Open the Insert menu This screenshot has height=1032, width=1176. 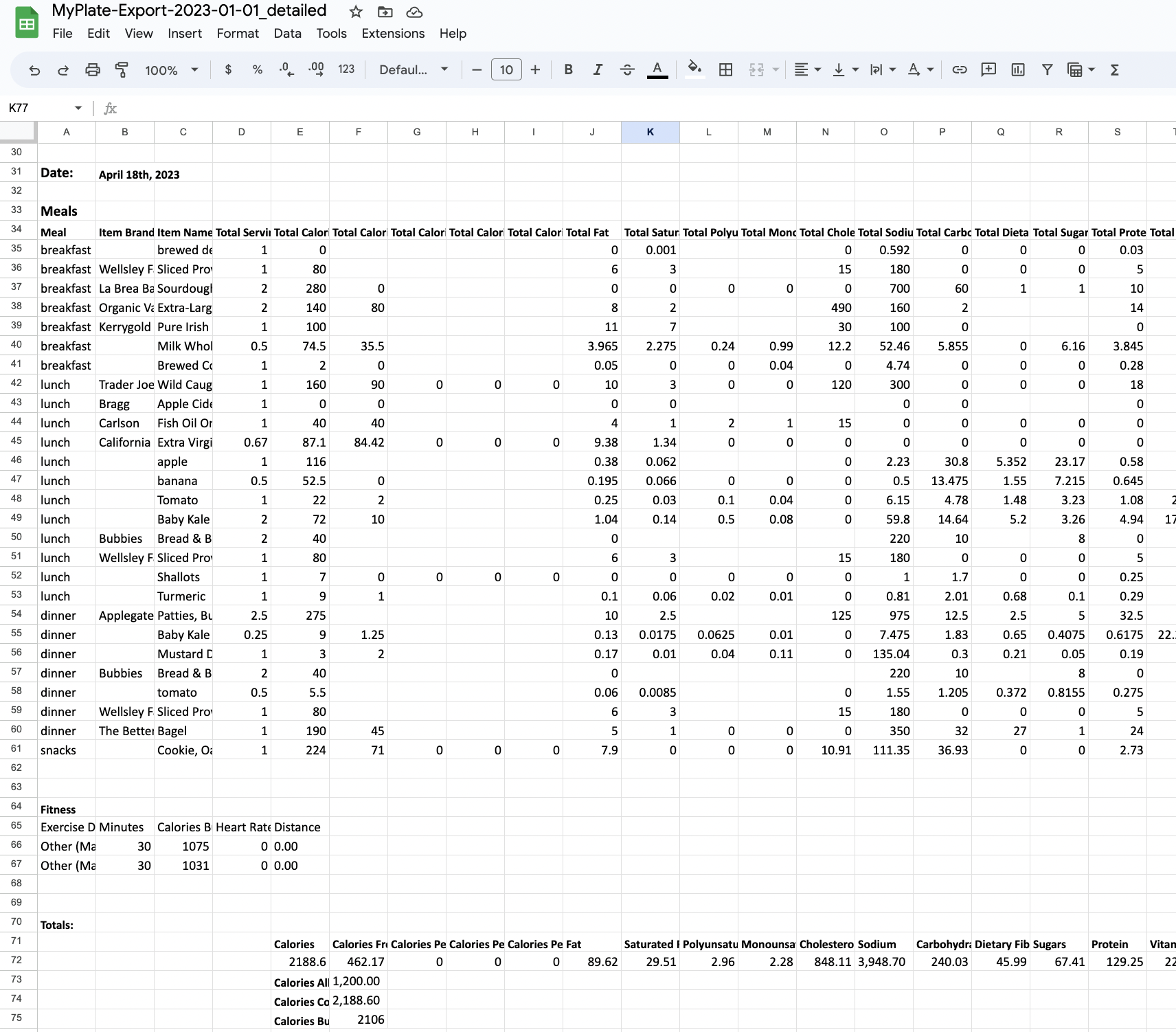coord(185,33)
